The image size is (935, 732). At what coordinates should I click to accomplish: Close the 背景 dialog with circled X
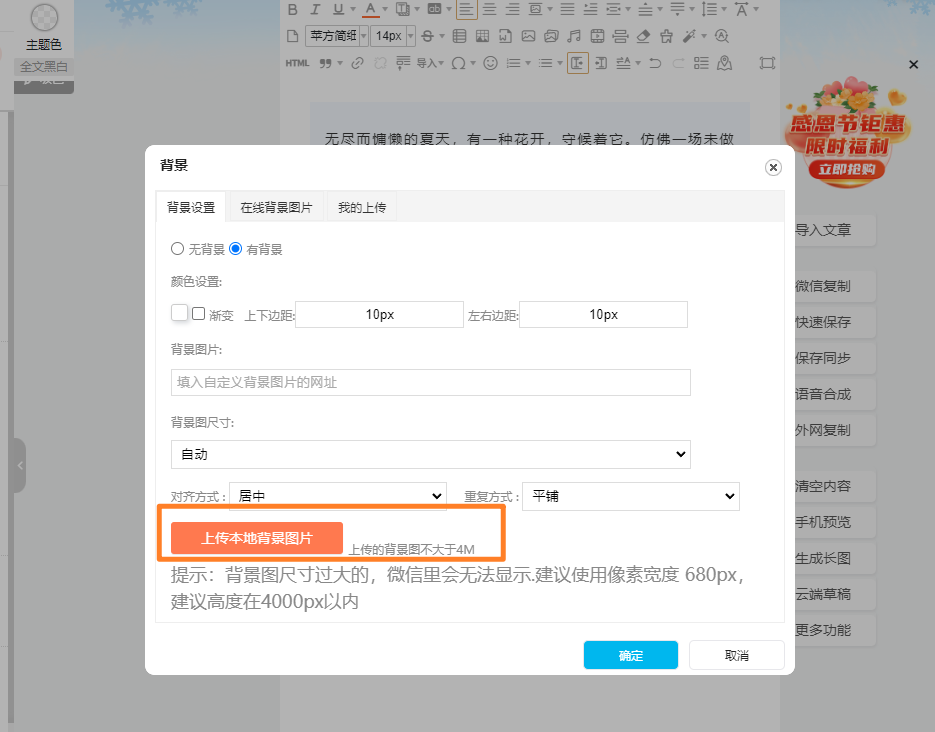773,168
